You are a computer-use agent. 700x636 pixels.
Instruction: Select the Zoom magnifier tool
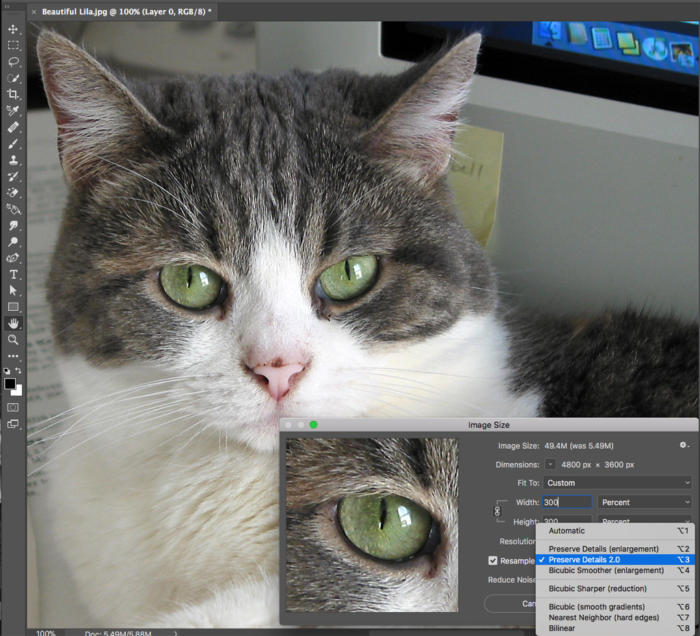pos(13,340)
